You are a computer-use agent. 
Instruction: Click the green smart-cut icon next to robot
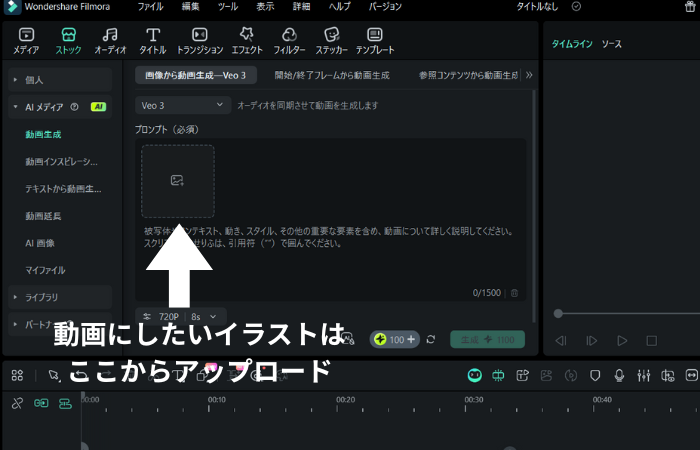498,375
